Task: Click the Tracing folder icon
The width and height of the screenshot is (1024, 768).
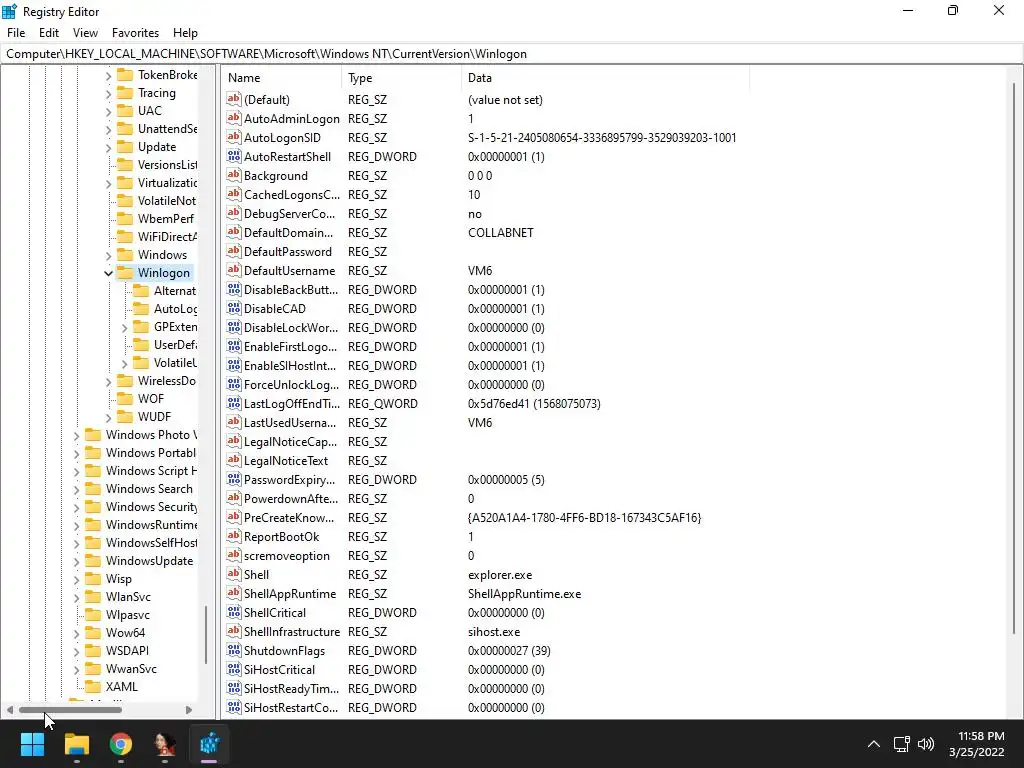Action: 125,93
